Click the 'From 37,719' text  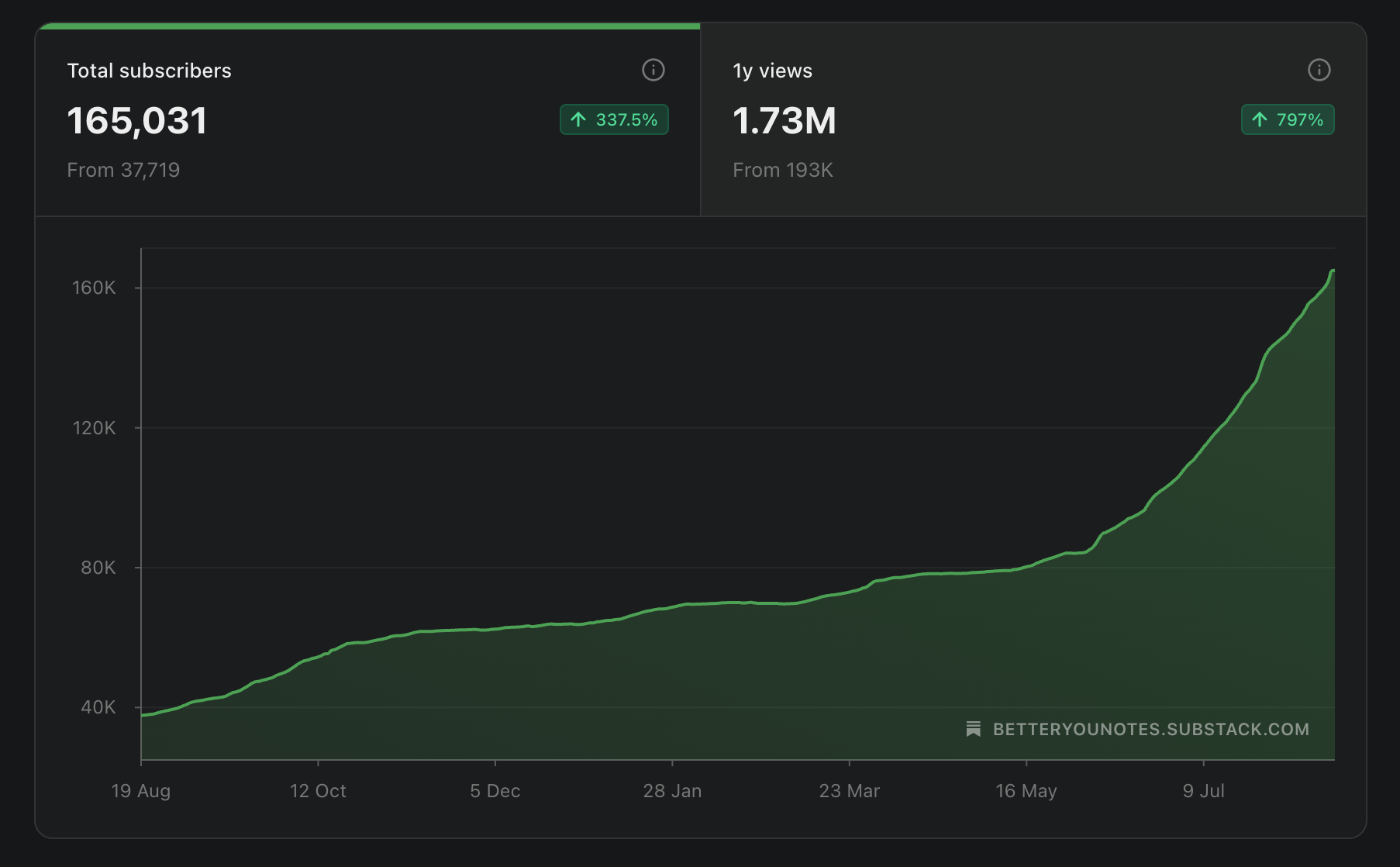[123, 170]
